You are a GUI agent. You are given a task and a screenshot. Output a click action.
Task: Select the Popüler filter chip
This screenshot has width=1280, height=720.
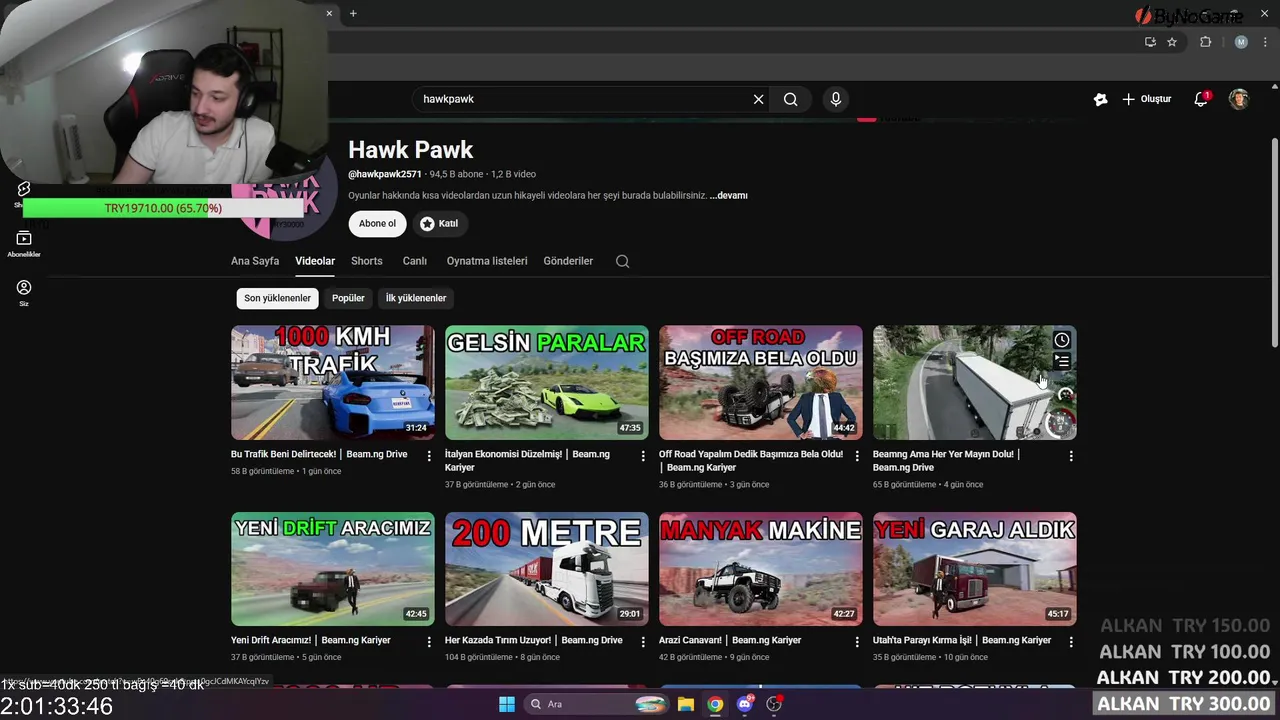[348, 298]
